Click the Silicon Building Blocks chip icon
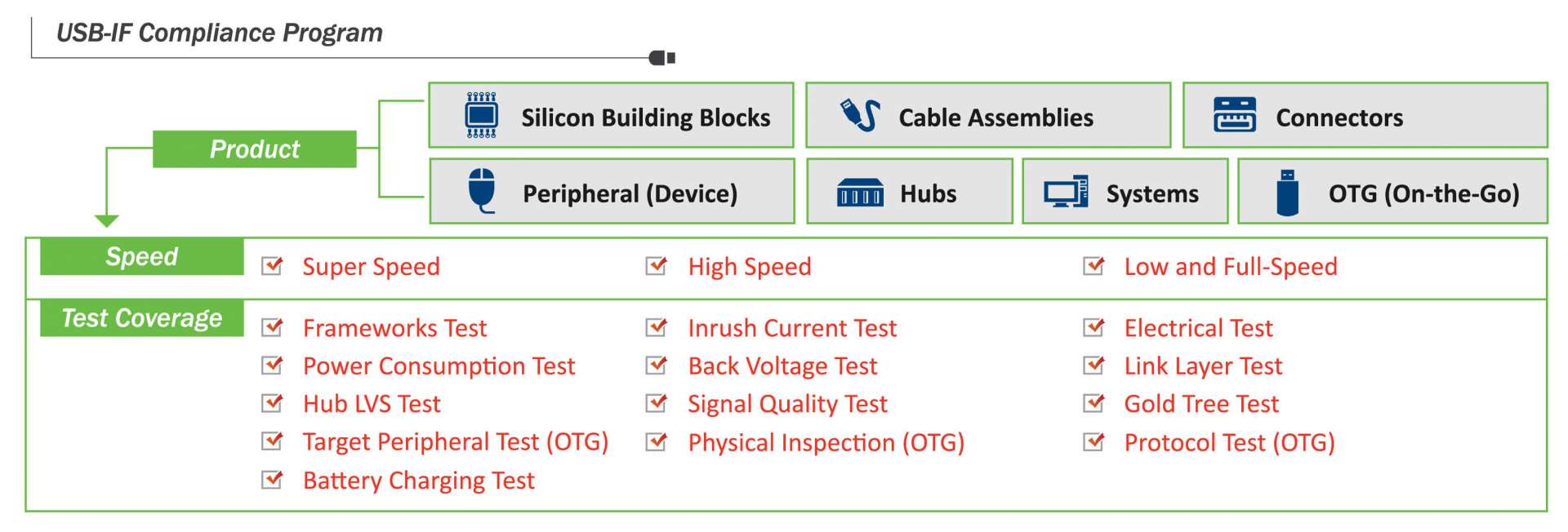The image size is (1568, 532). tap(481, 115)
